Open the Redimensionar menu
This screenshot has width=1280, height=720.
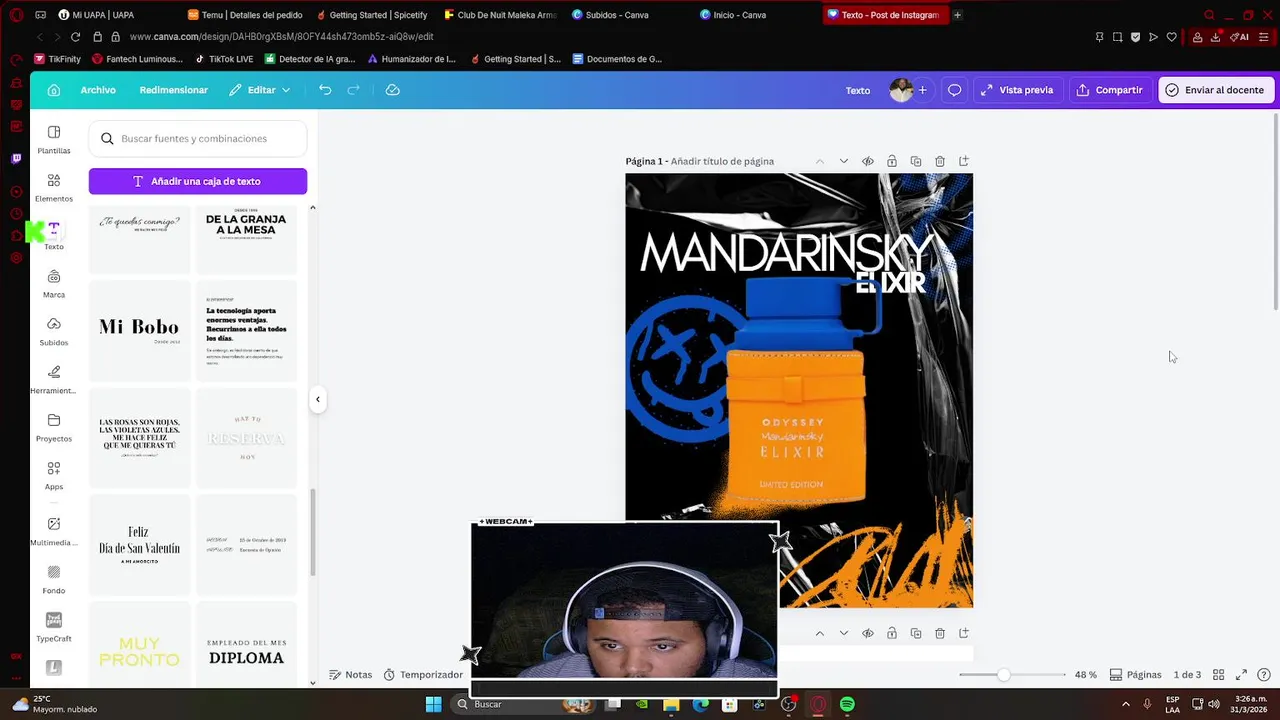point(174,90)
